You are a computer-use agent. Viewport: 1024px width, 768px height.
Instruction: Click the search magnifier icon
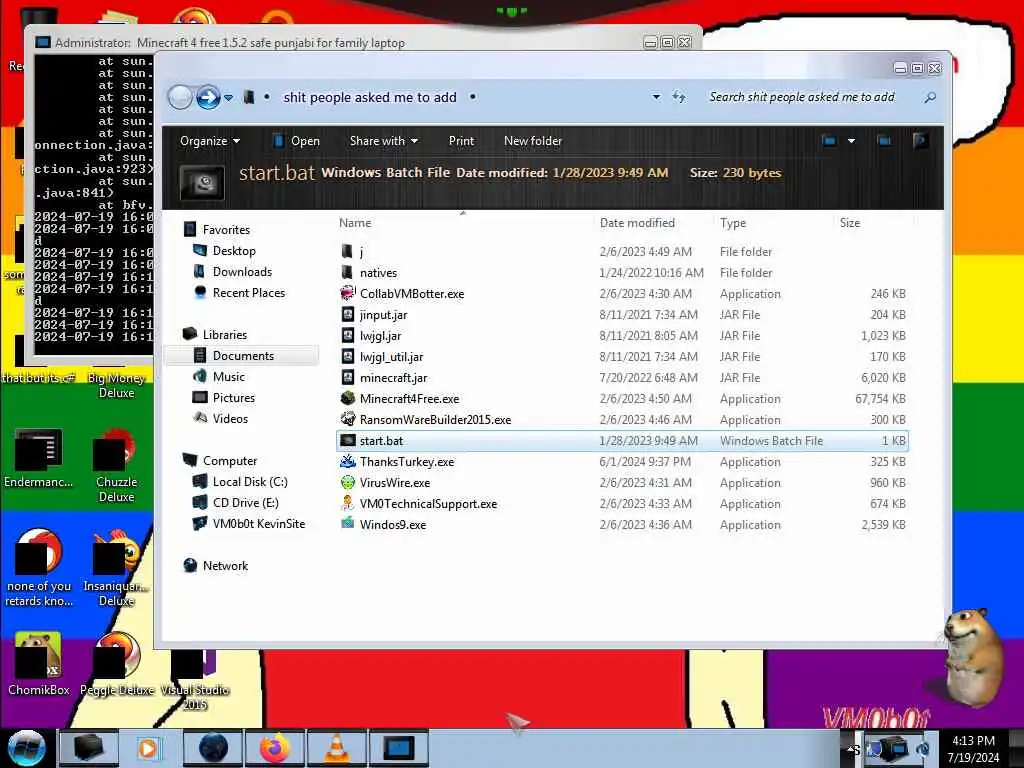(x=930, y=97)
